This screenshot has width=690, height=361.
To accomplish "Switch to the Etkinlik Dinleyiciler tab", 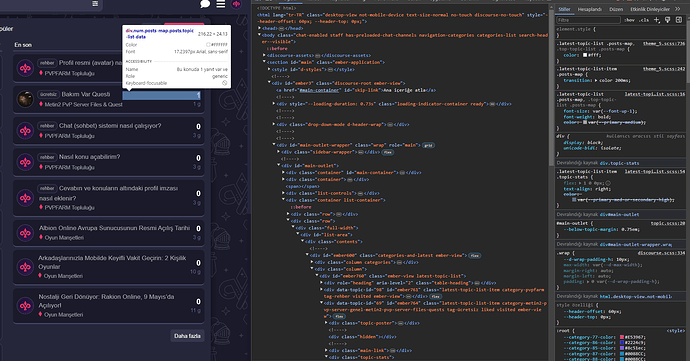I will tap(650, 9).
